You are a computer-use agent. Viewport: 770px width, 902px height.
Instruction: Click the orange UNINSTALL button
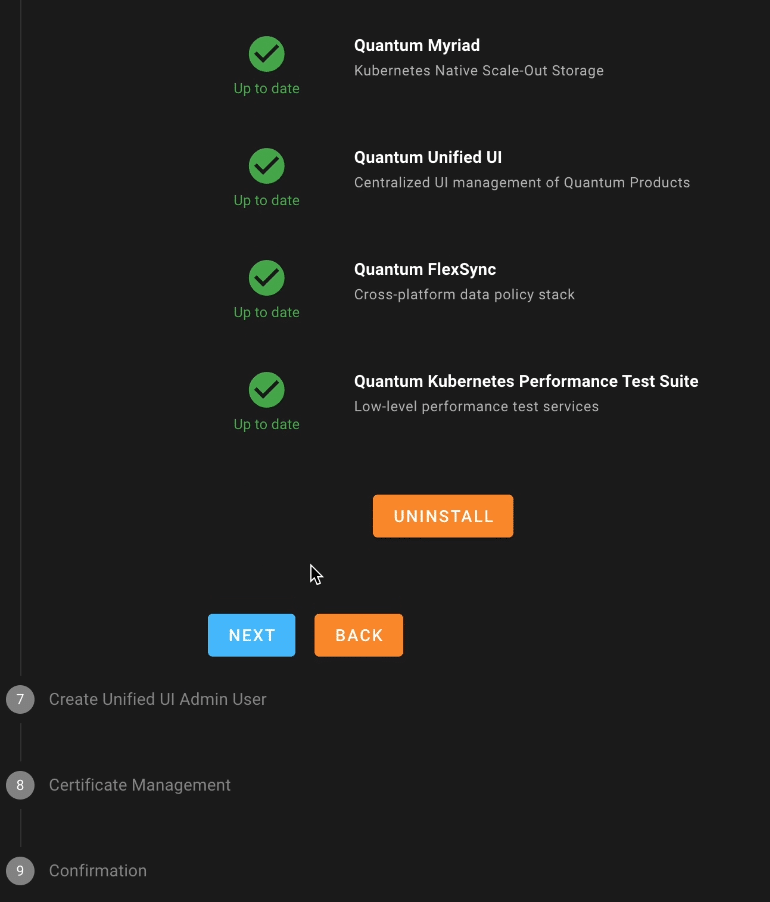[x=443, y=516]
